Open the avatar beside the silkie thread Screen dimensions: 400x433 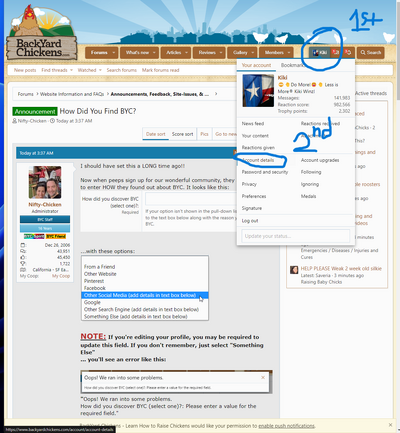click(294, 269)
